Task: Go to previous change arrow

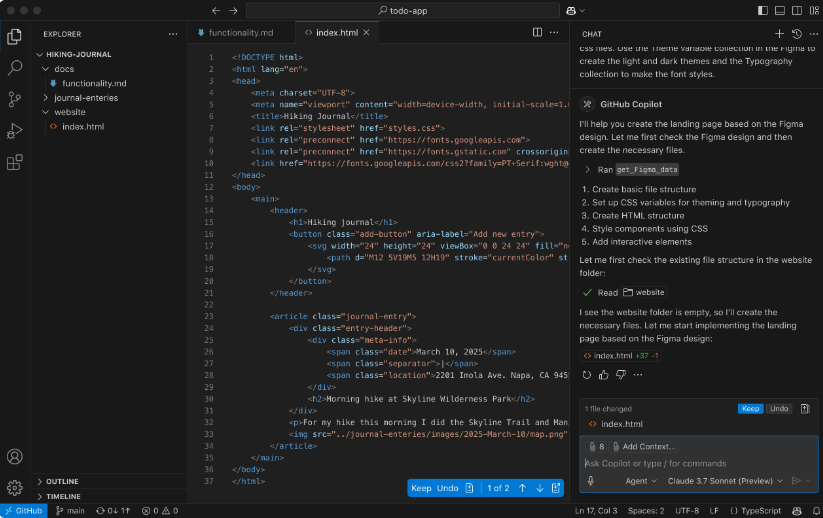Action: (x=522, y=488)
